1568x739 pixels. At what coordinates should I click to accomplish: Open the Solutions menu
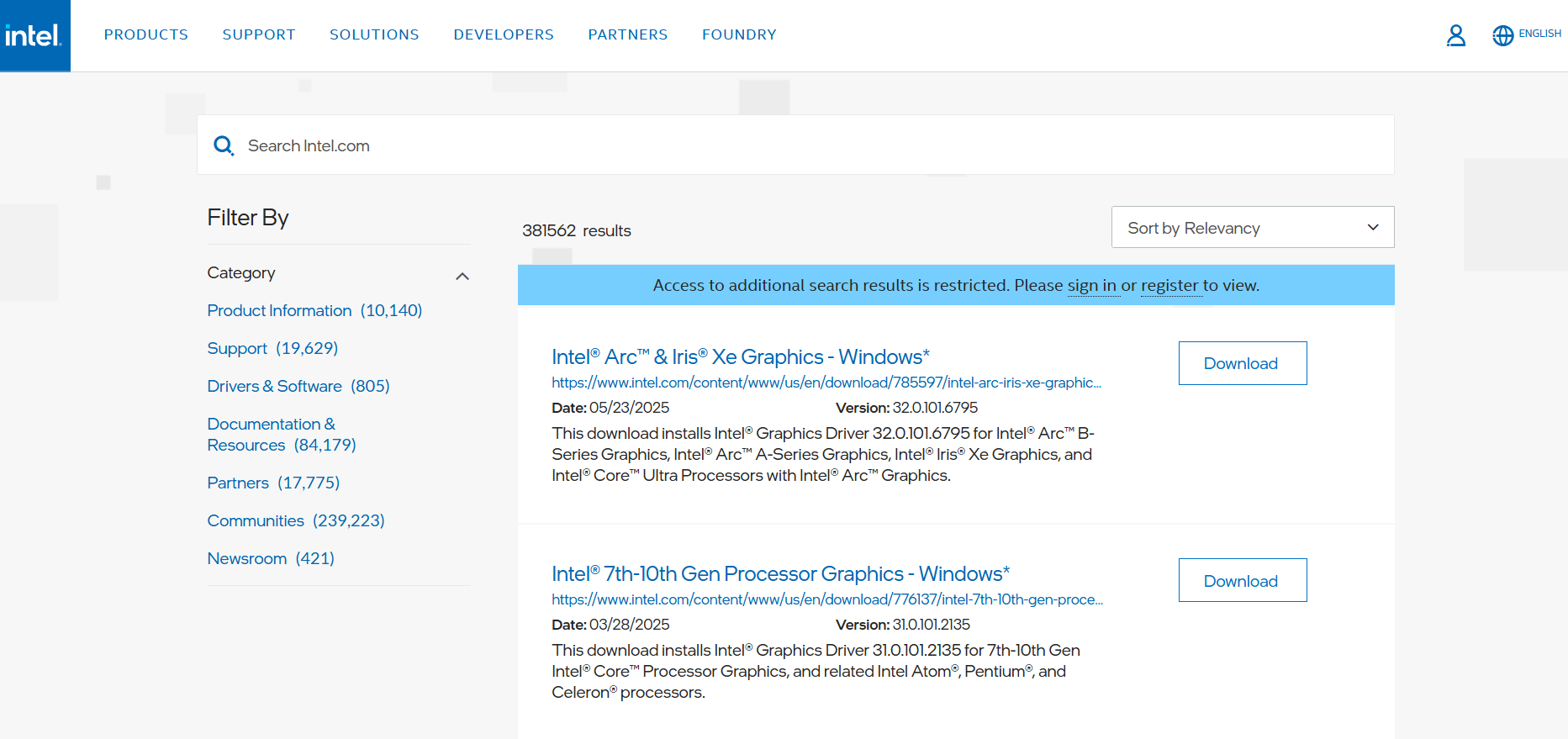click(x=374, y=34)
